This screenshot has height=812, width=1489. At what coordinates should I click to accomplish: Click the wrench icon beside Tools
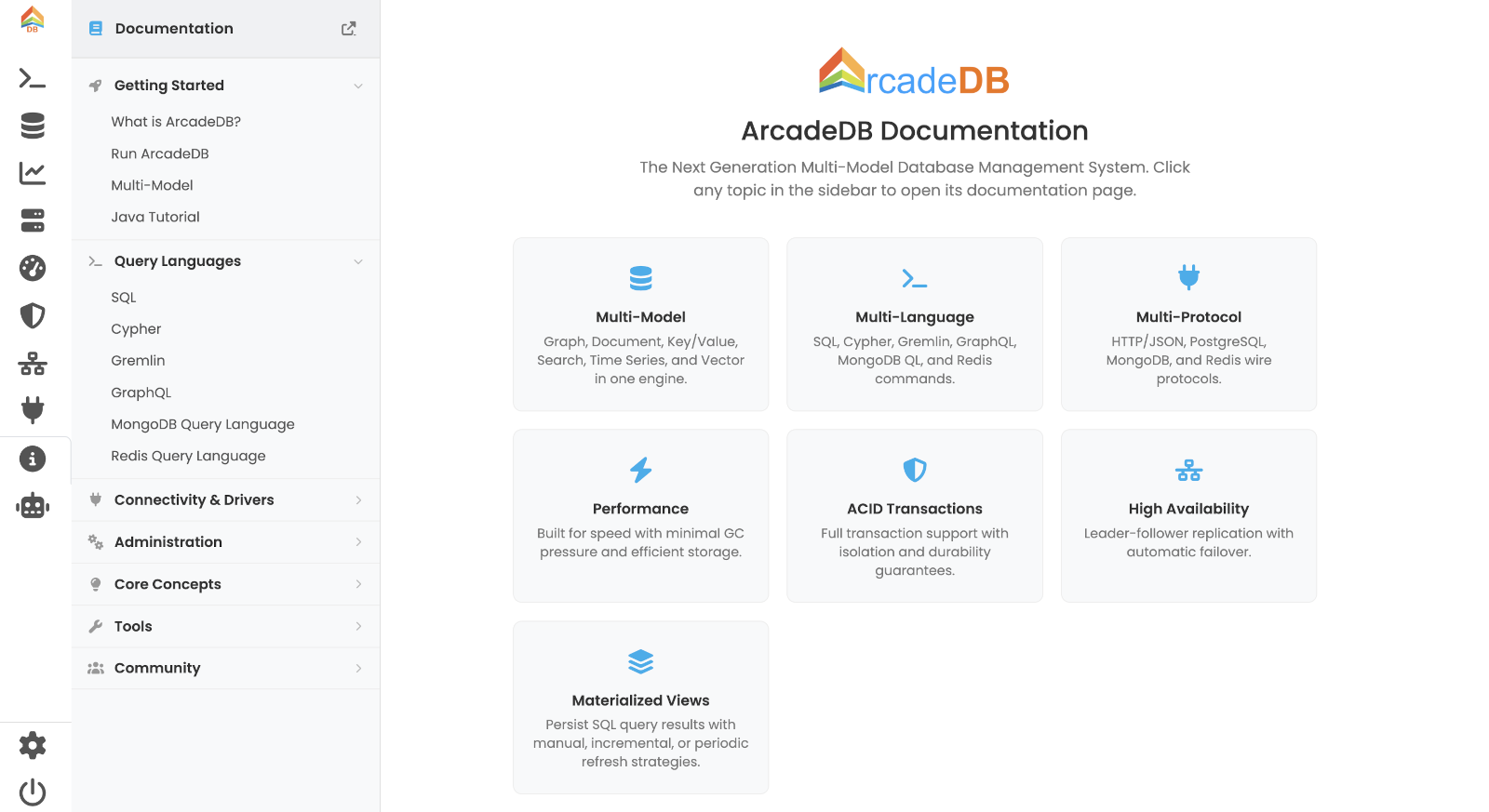tap(95, 627)
